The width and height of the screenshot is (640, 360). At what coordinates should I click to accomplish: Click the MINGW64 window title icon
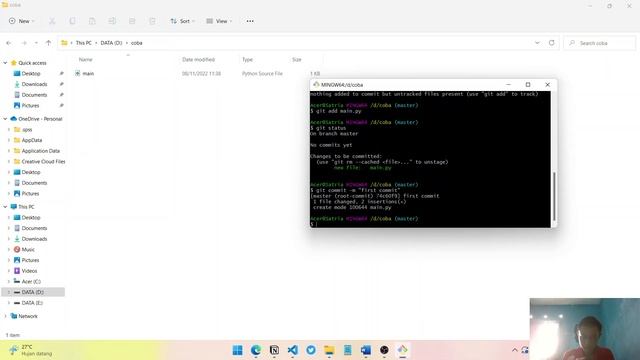[x=316, y=84]
